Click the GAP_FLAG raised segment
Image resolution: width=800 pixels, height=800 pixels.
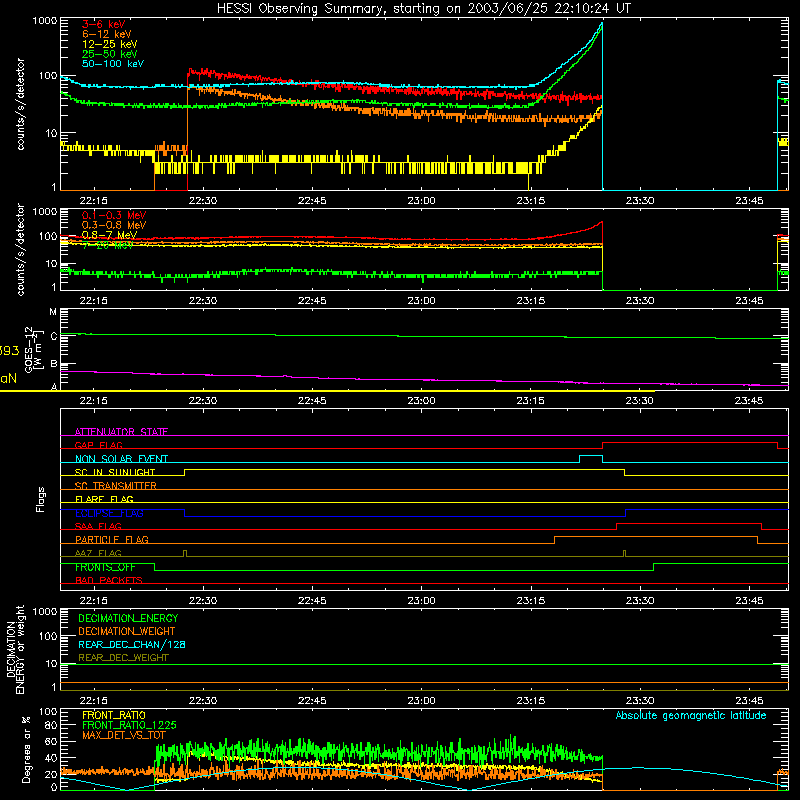690,443
